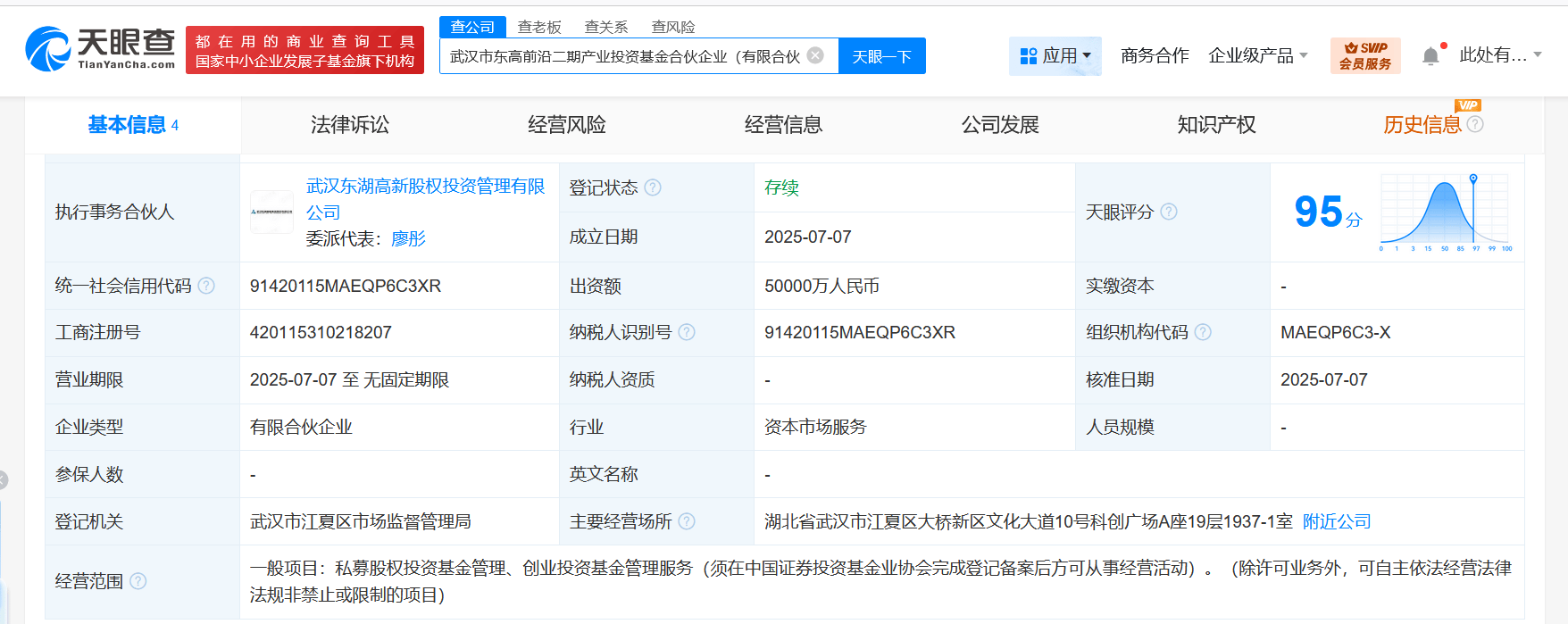
Task: Click organization code MAEQP6C3-X
Action: tap(1335, 332)
